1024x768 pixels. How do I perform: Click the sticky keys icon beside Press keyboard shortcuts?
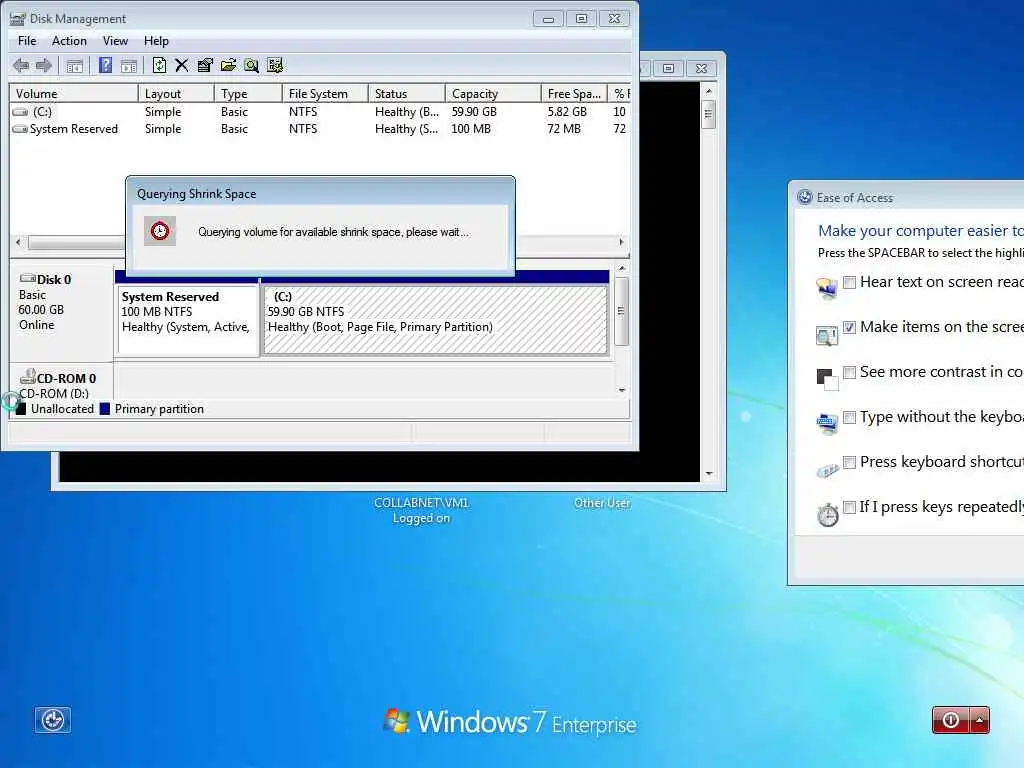point(827,470)
